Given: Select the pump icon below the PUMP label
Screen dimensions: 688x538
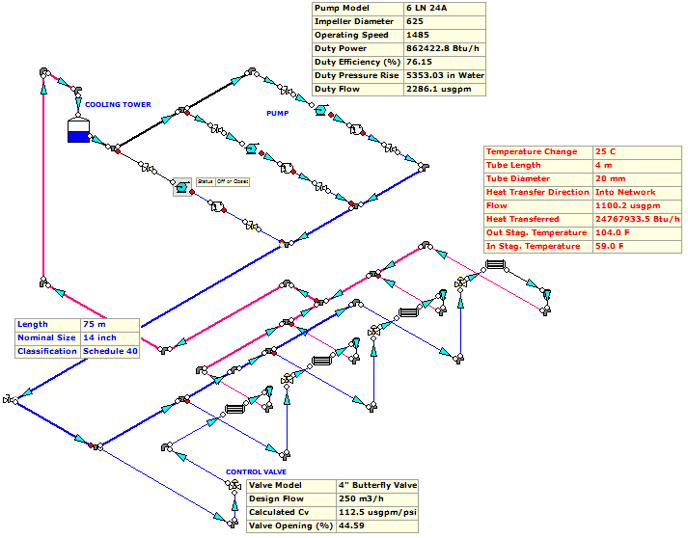Looking at the screenshot, I should coord(252,149).
